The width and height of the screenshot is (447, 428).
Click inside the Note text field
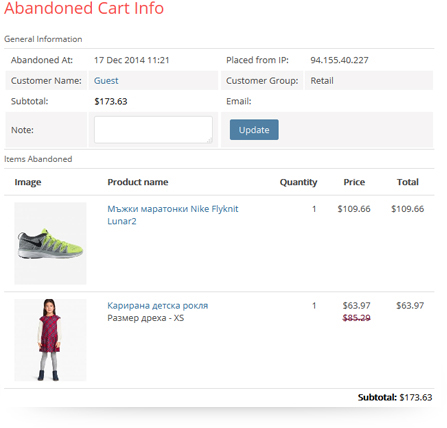pos(153,130)
